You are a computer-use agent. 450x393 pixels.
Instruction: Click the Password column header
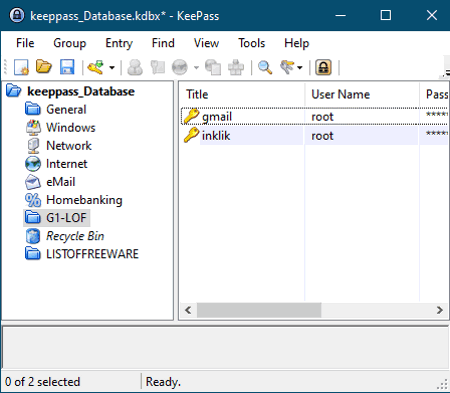[434, 94]
